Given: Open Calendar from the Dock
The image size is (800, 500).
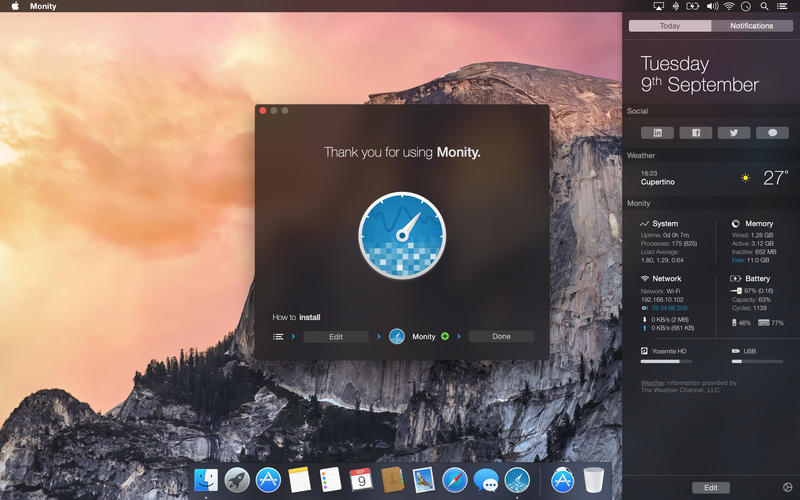Looking at the screenshot, I should point(361,480).
